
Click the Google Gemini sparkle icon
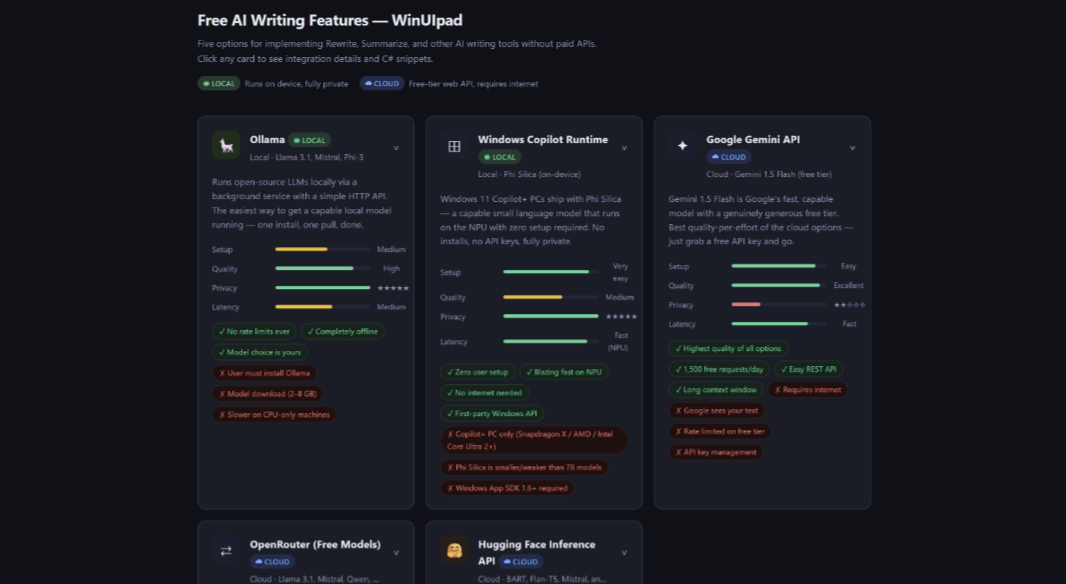[682, 146]
